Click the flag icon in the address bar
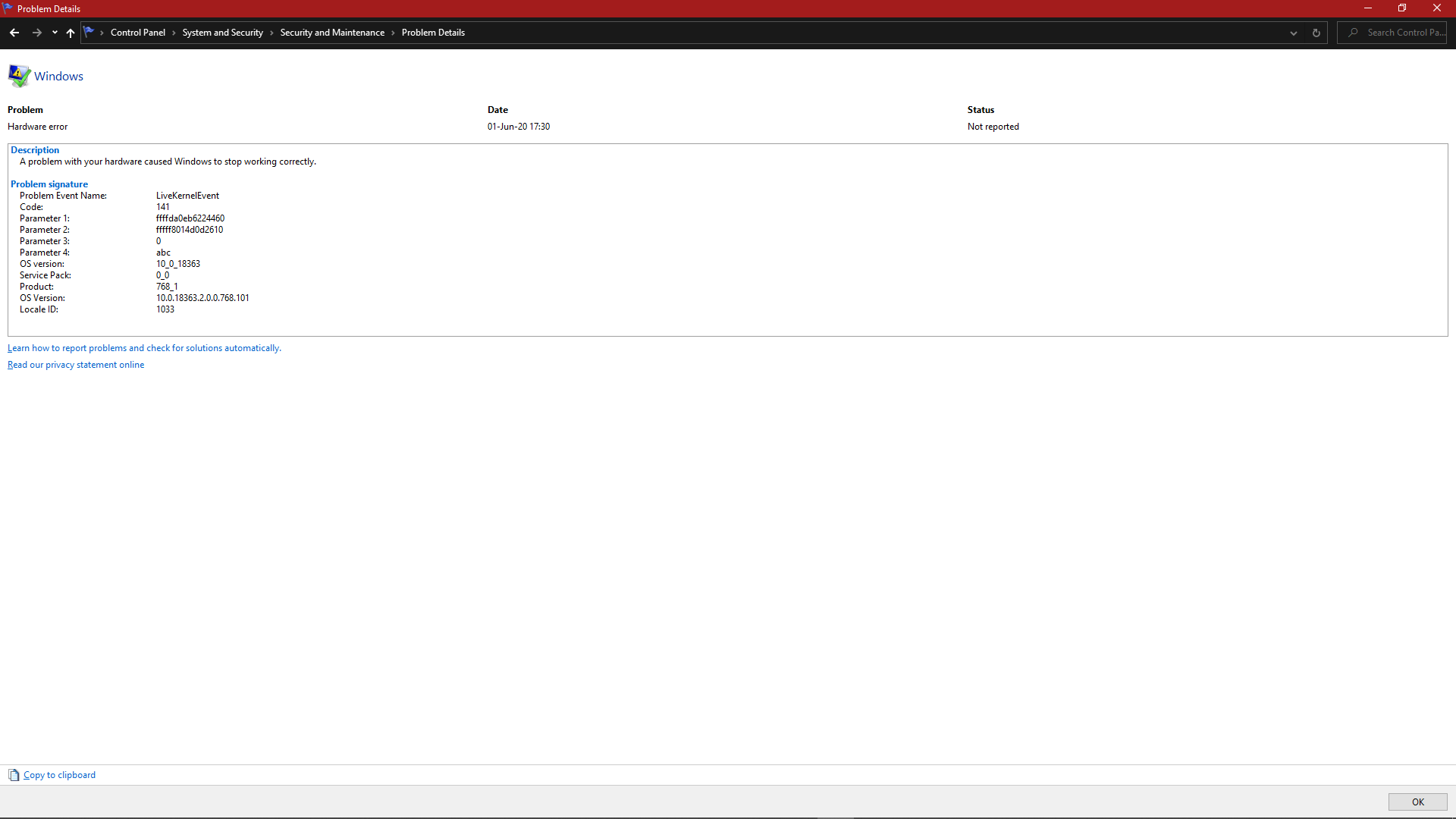 click(x=89, y=33)
